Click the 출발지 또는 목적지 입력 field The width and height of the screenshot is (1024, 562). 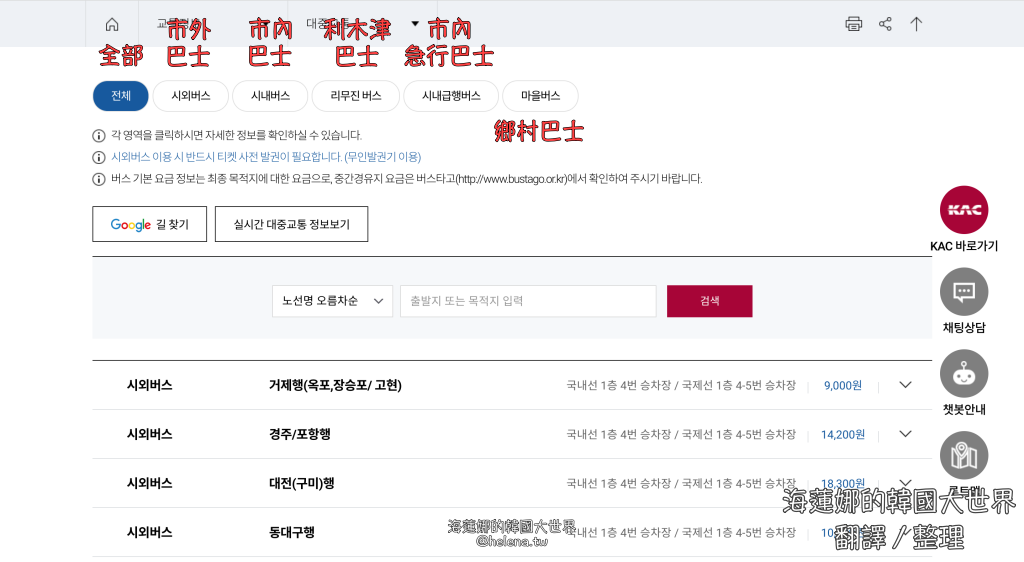pyautogui.click(x=528, y=301)
